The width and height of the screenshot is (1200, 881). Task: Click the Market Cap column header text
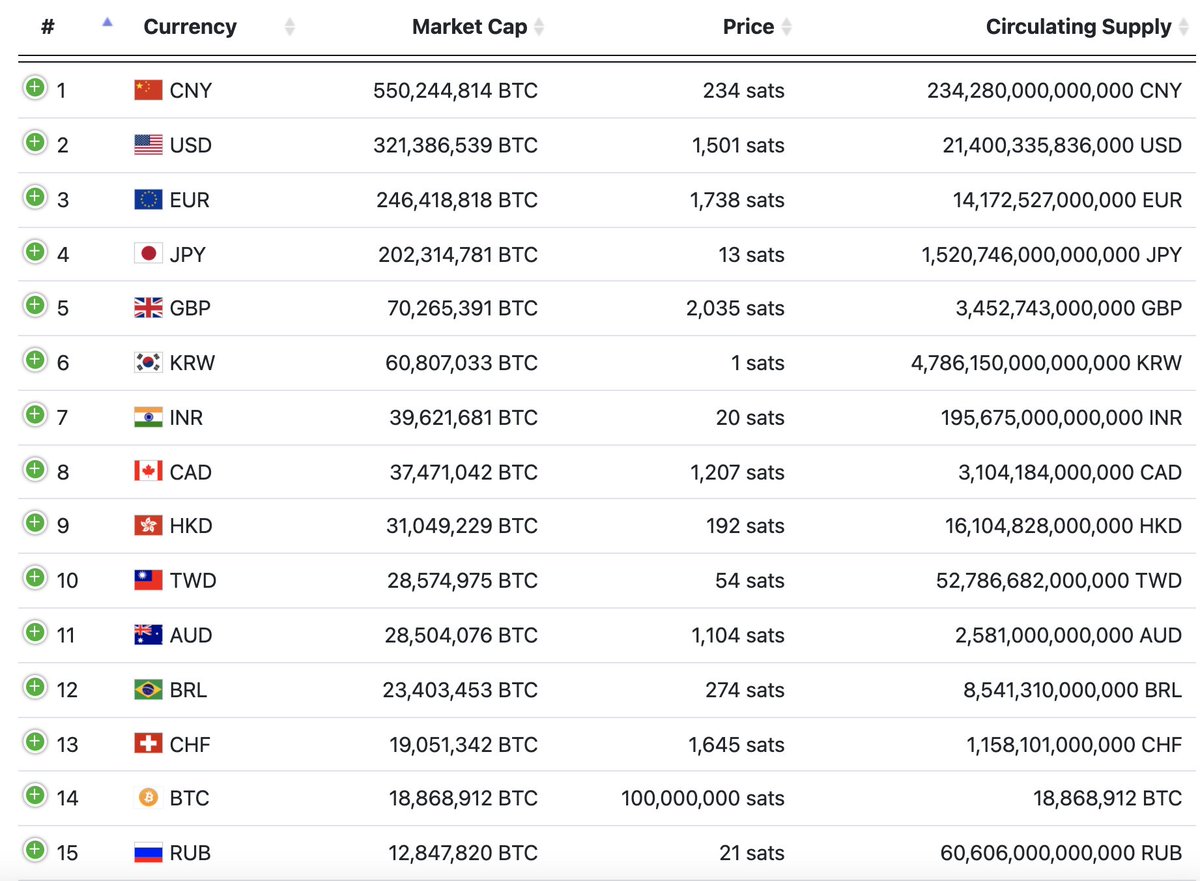(469, 27)
